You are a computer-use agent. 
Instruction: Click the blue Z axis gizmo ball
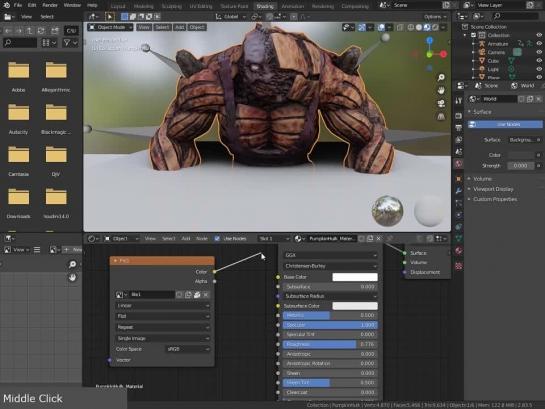(x=430, y=40)
